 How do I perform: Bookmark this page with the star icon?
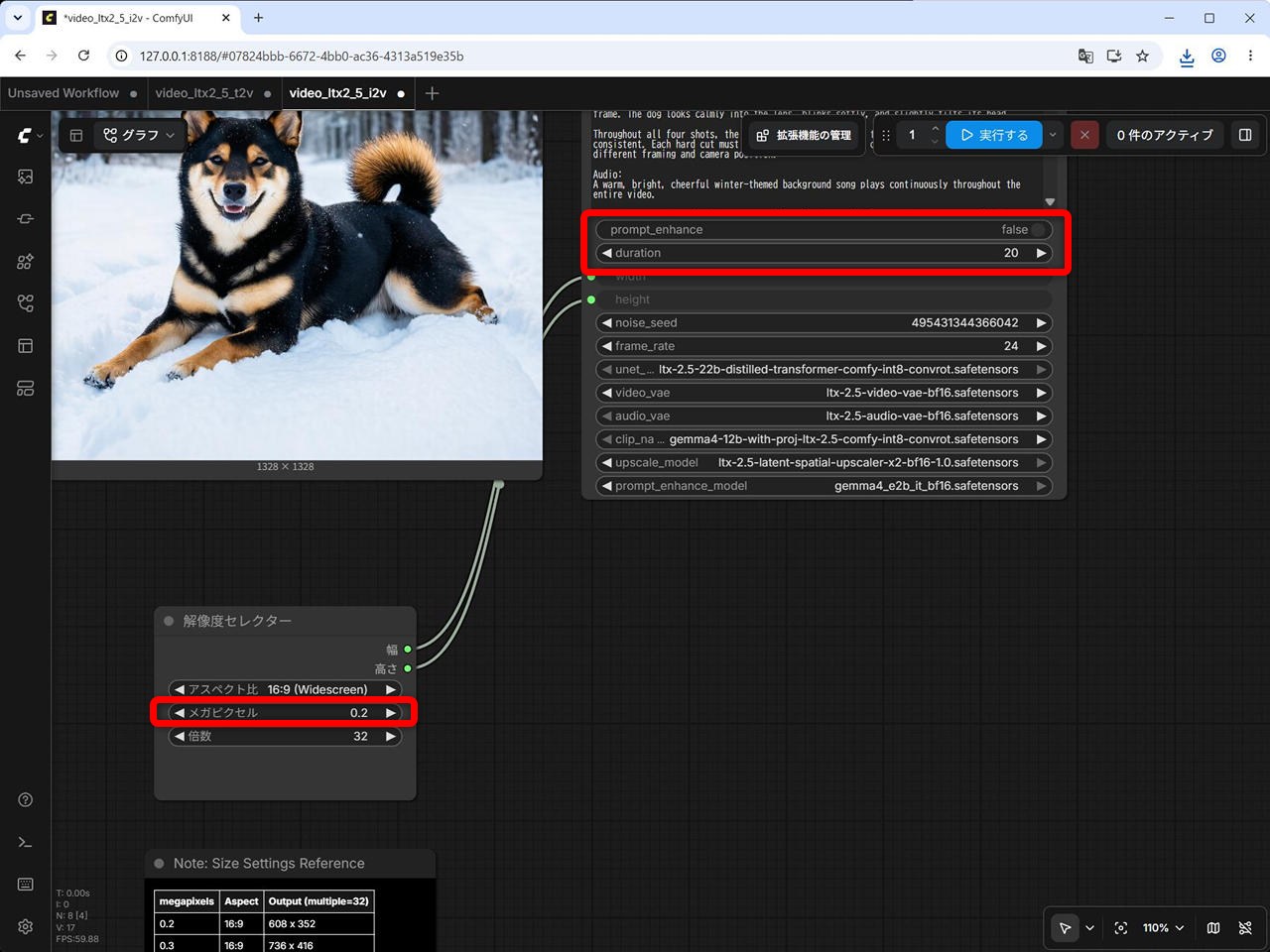1142,57
